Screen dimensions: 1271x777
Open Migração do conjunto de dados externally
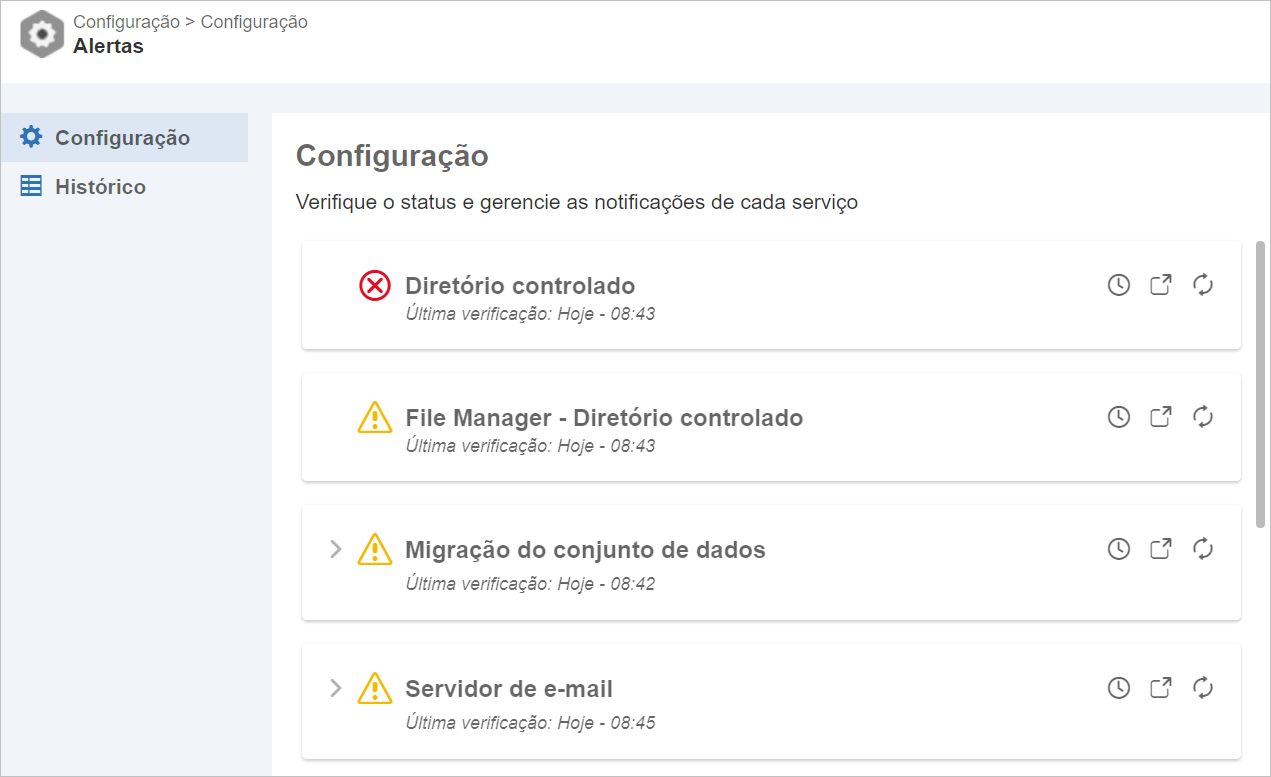coord(1160,548)
